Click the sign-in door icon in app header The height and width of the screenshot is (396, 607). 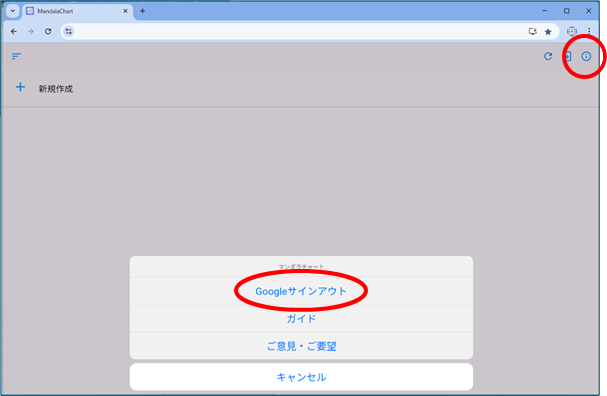click(x=568, y=56)
